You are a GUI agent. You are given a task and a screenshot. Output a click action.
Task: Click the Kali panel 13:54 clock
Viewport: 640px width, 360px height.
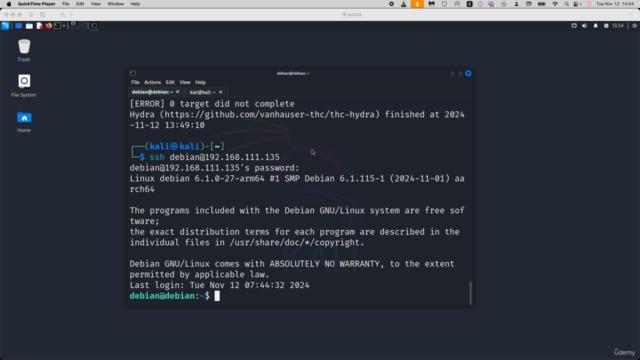click(x=618, y=26)
